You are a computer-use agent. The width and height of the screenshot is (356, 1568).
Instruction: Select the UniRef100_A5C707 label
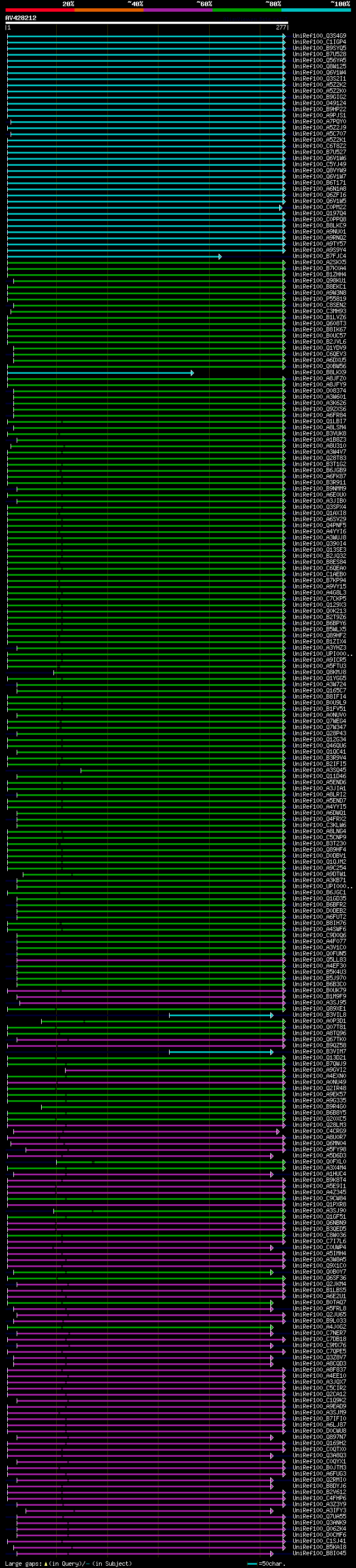(x=319, y=134)
